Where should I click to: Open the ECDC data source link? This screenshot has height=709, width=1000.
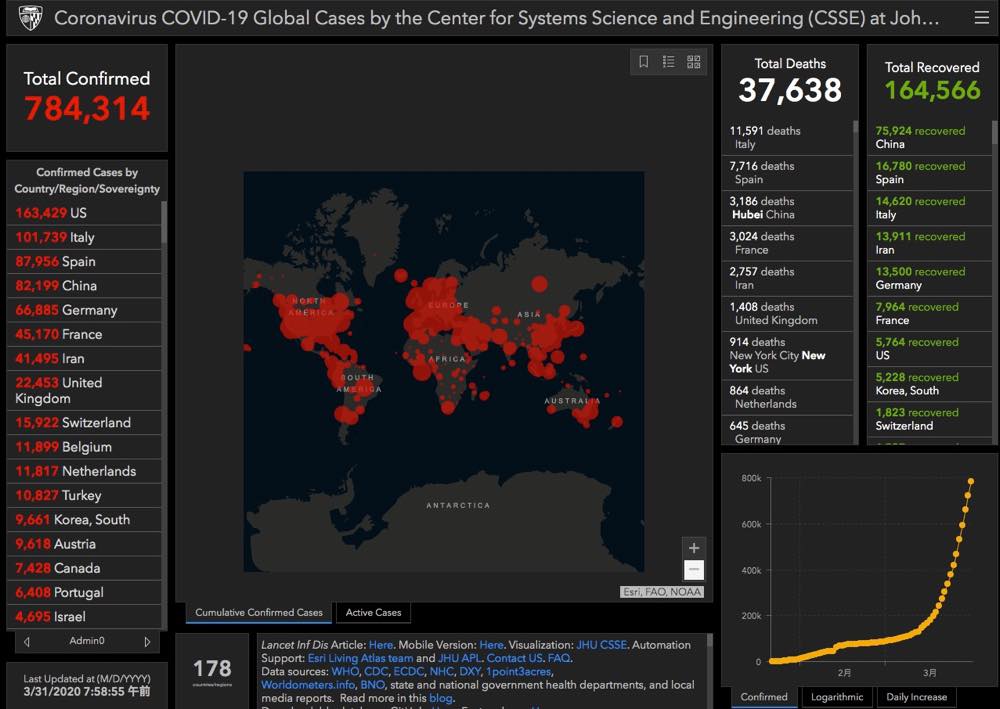coord(409,672)
